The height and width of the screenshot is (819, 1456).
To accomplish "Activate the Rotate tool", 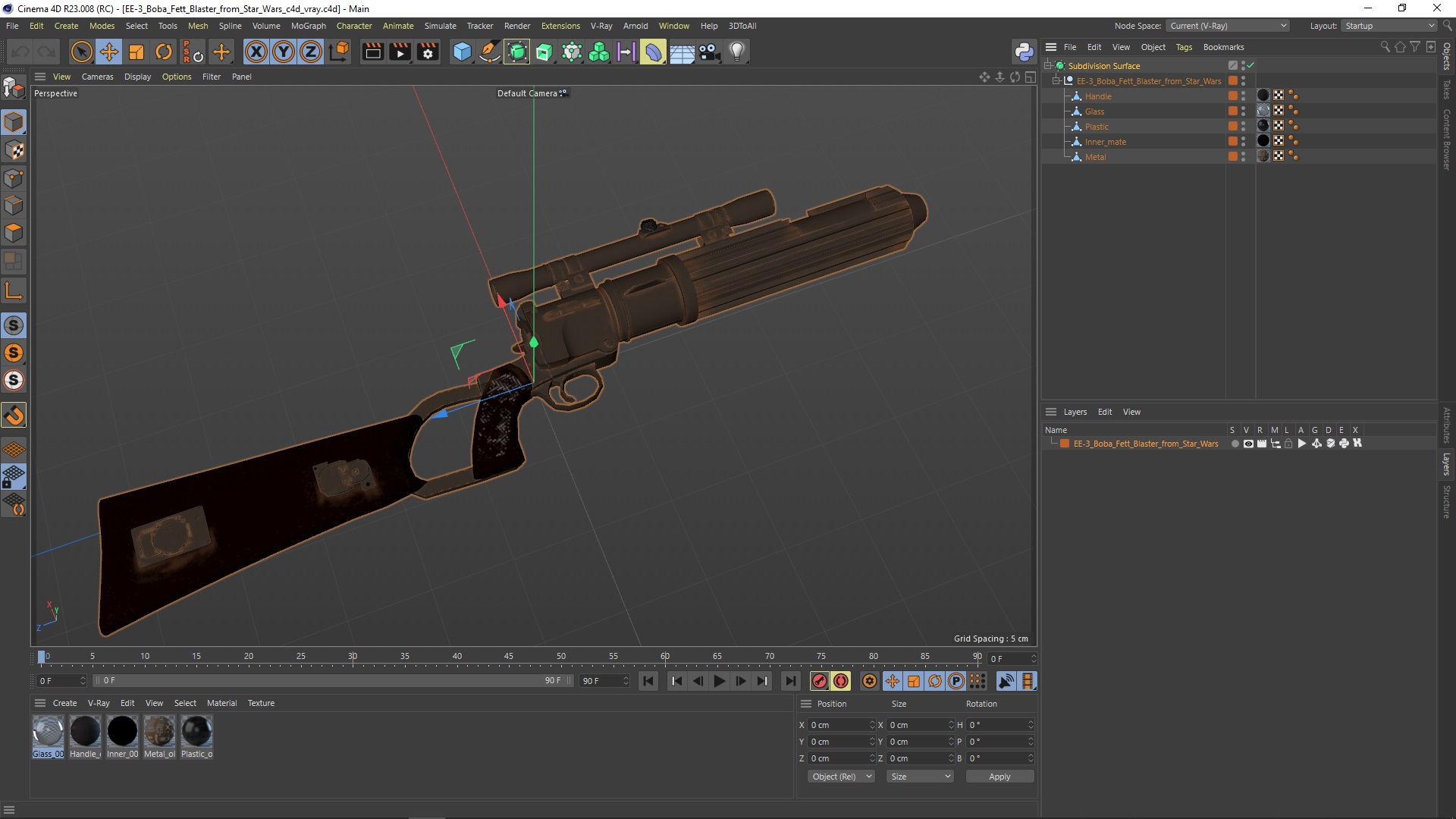I will [x=164, y=52].
